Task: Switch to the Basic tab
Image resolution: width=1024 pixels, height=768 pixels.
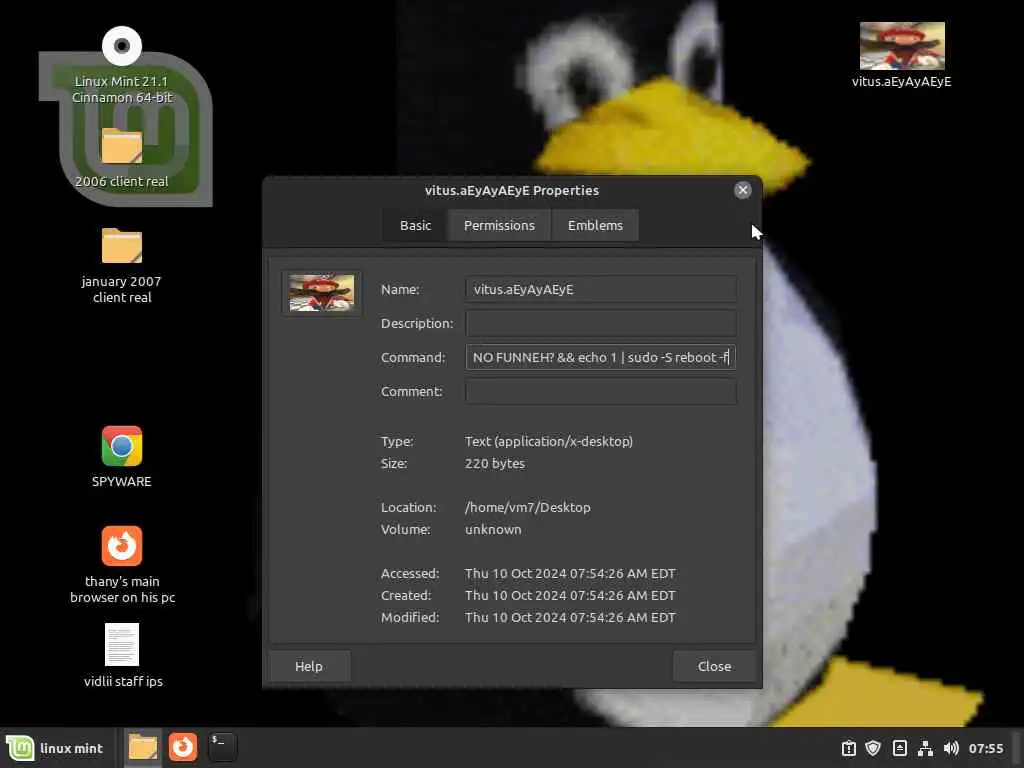Action: pos(415,225)
